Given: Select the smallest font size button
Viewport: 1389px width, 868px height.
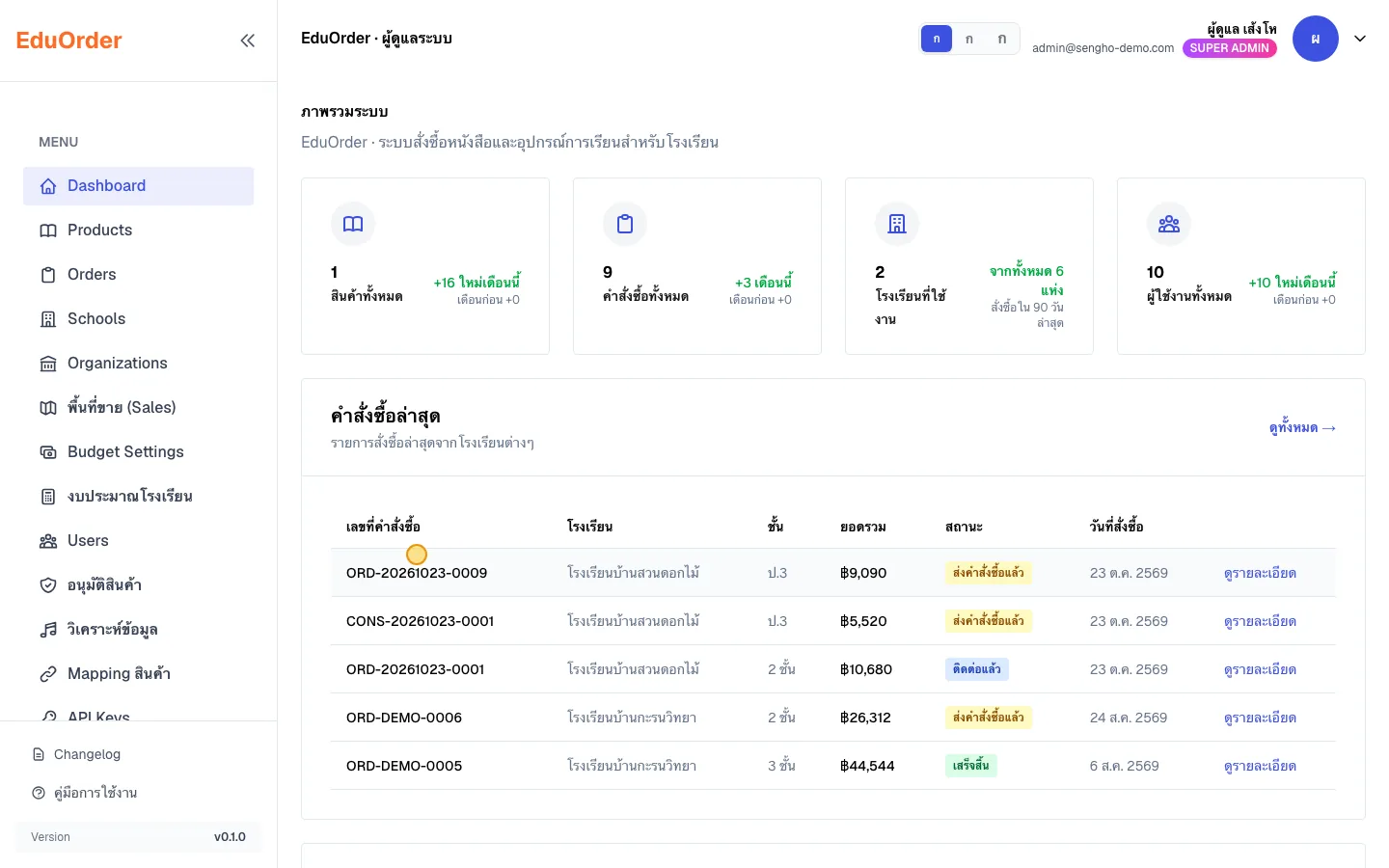Looking at the screenshot, I should coord(937,39).
